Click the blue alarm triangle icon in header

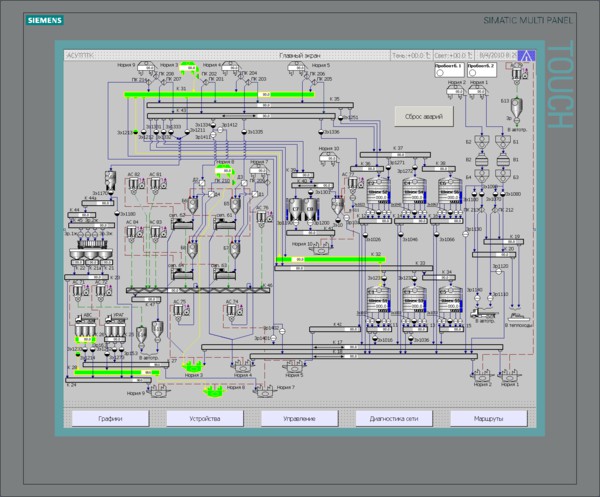pos(526,56)
